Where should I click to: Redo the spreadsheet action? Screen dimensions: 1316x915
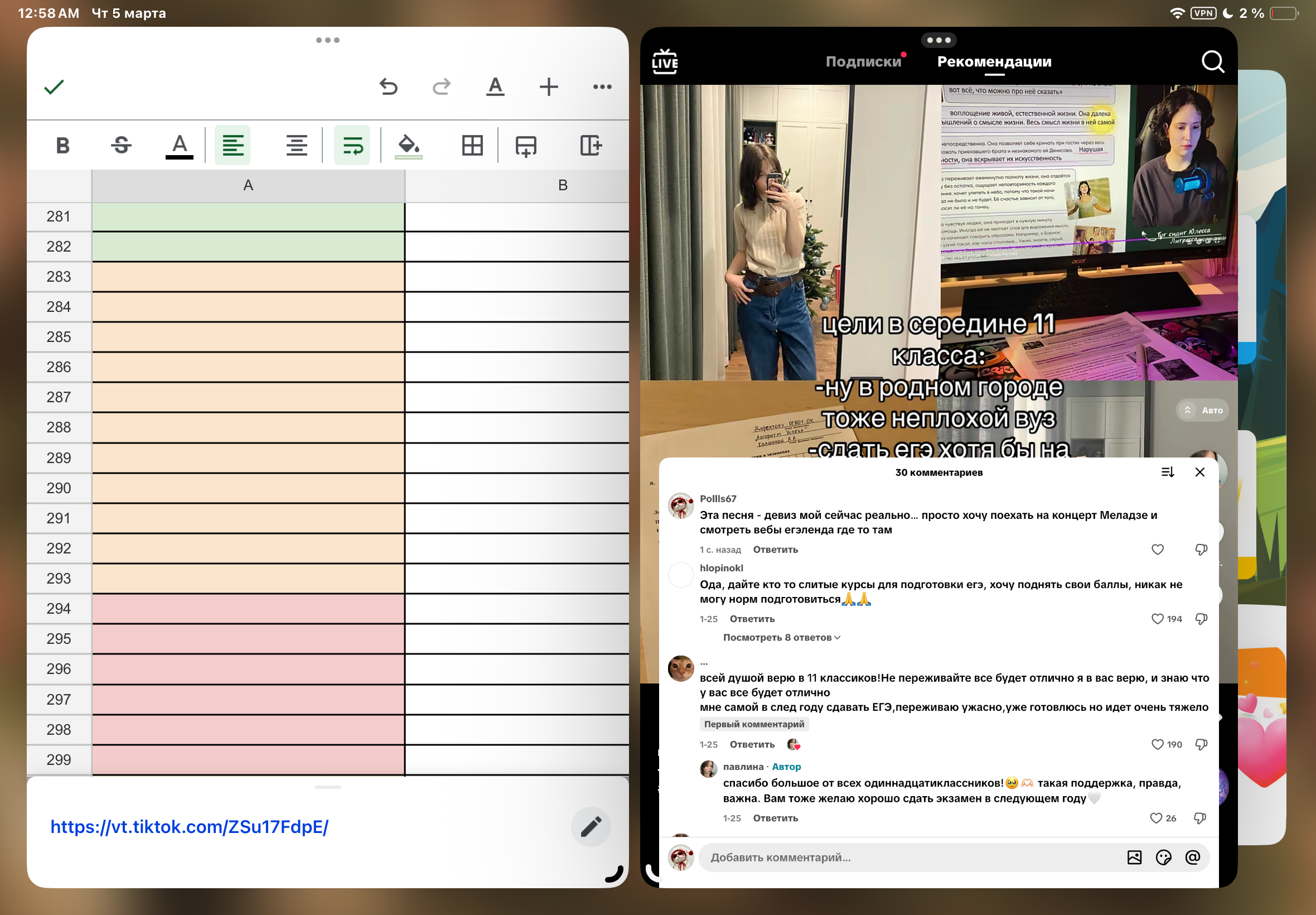[x=442, y=87]
